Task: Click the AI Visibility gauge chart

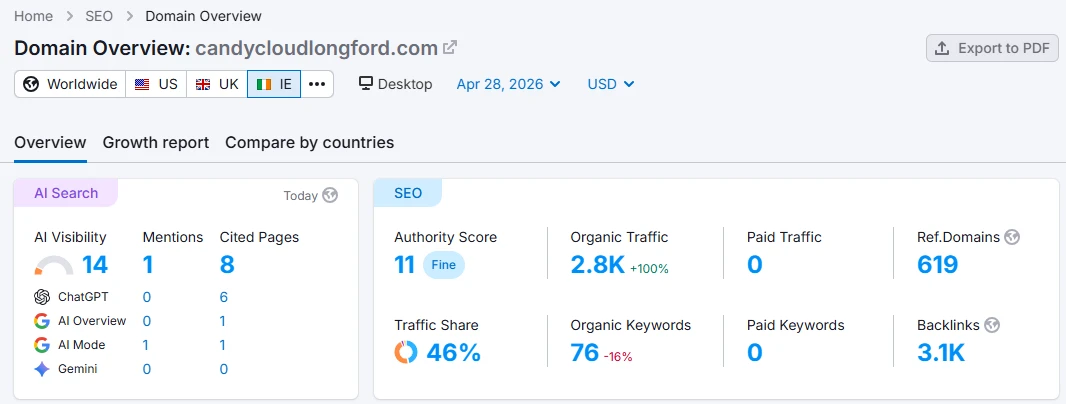Action: click(54, 265)
